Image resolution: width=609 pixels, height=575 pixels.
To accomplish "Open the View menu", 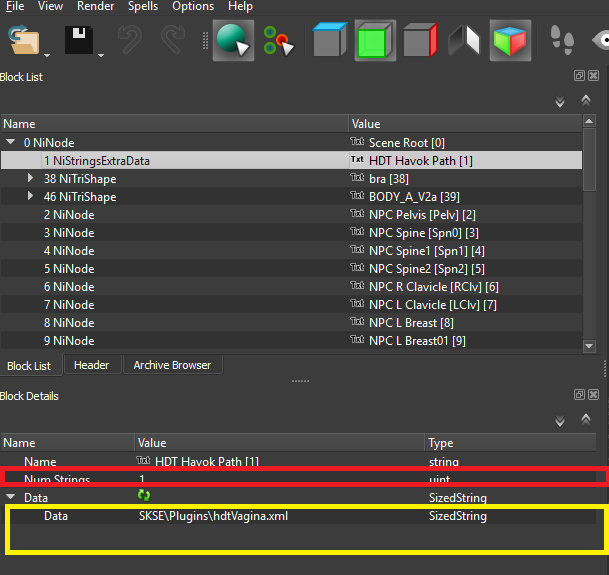I will 50,6.
